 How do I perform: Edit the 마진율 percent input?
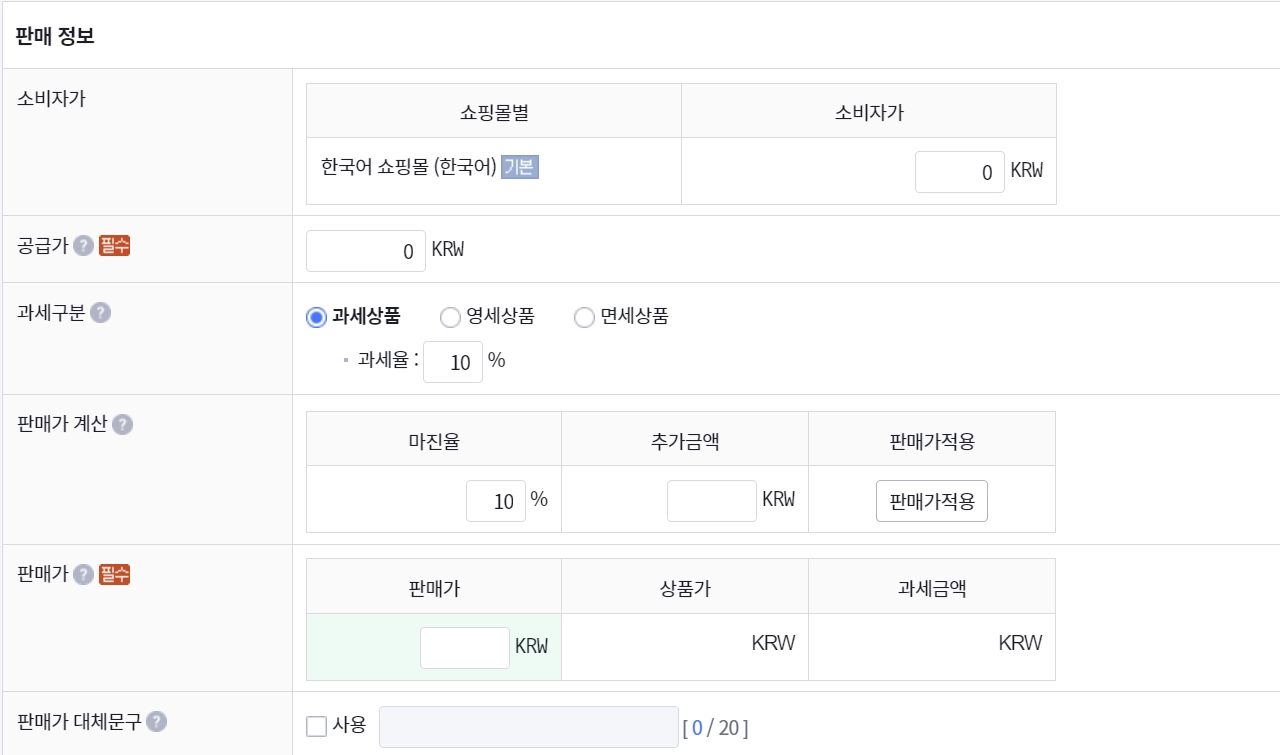[x=495, y=501]
